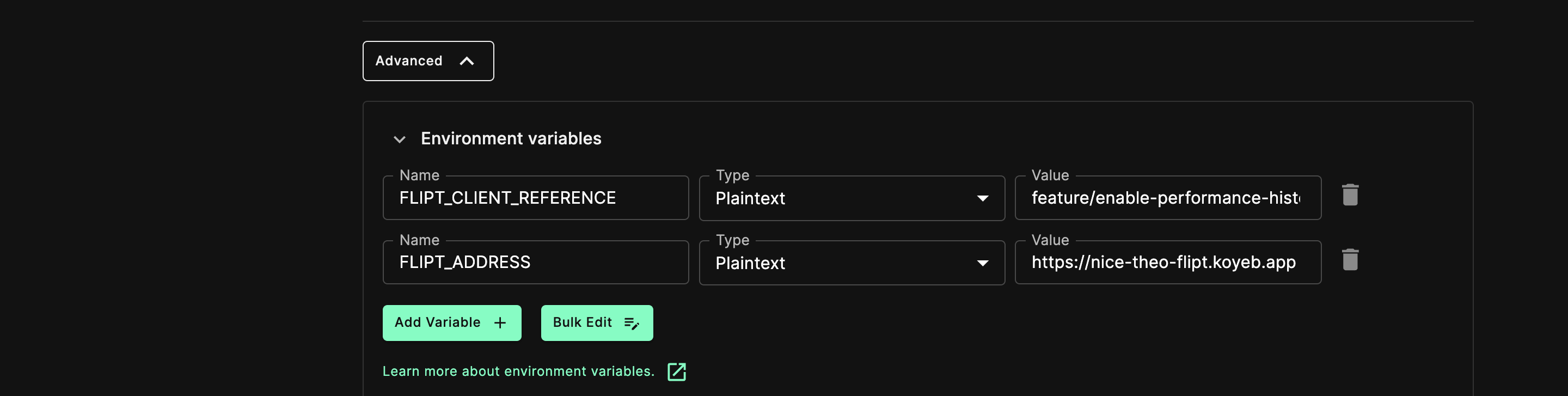Follow the Learn more about environment variables link
Viewport: 1568px width, 396px height.
click(518, 371)
